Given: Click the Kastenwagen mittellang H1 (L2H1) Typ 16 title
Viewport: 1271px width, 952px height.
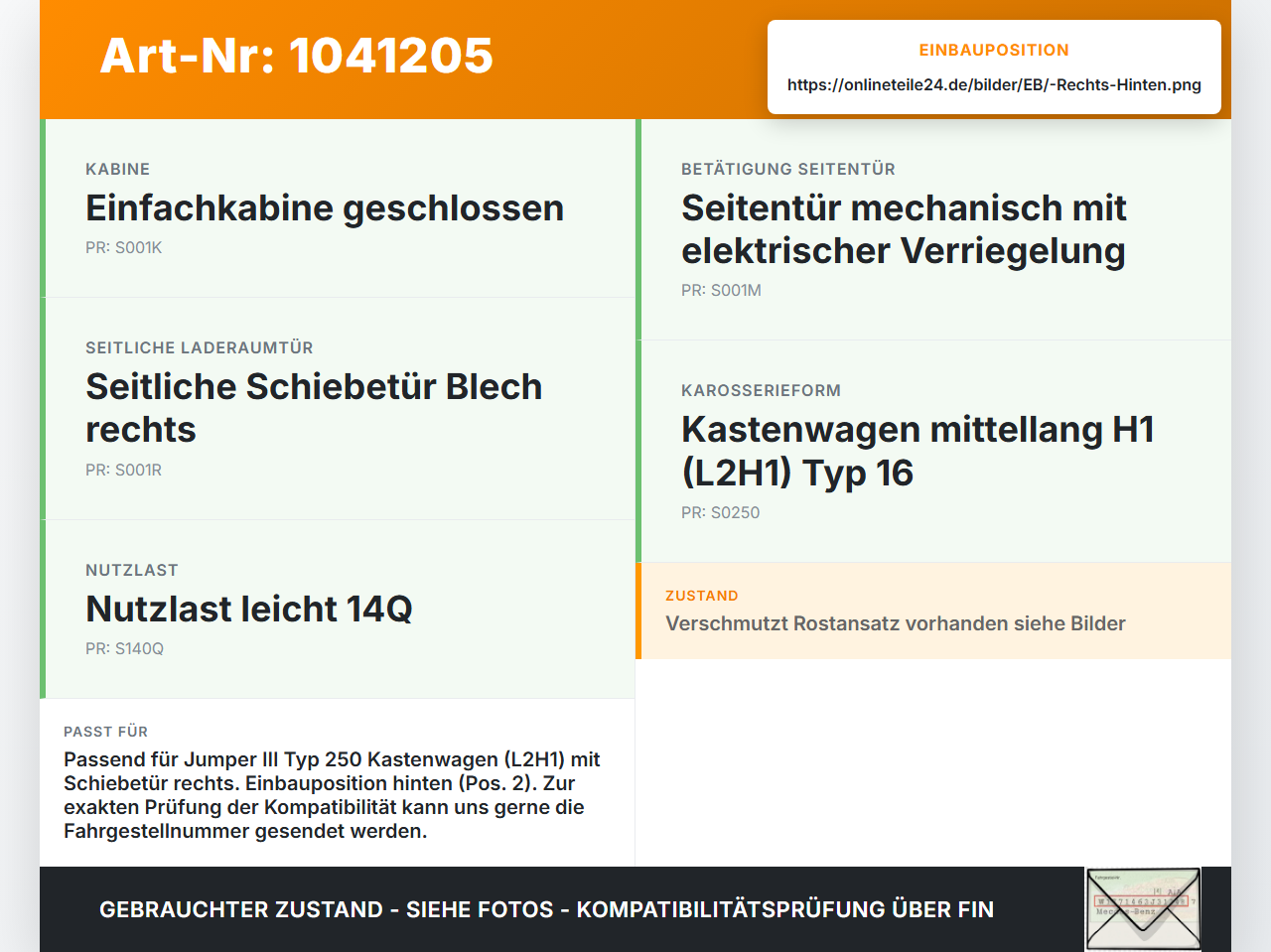Looking at the screenshot, I should pyautogui.click(x=918, y=451).
